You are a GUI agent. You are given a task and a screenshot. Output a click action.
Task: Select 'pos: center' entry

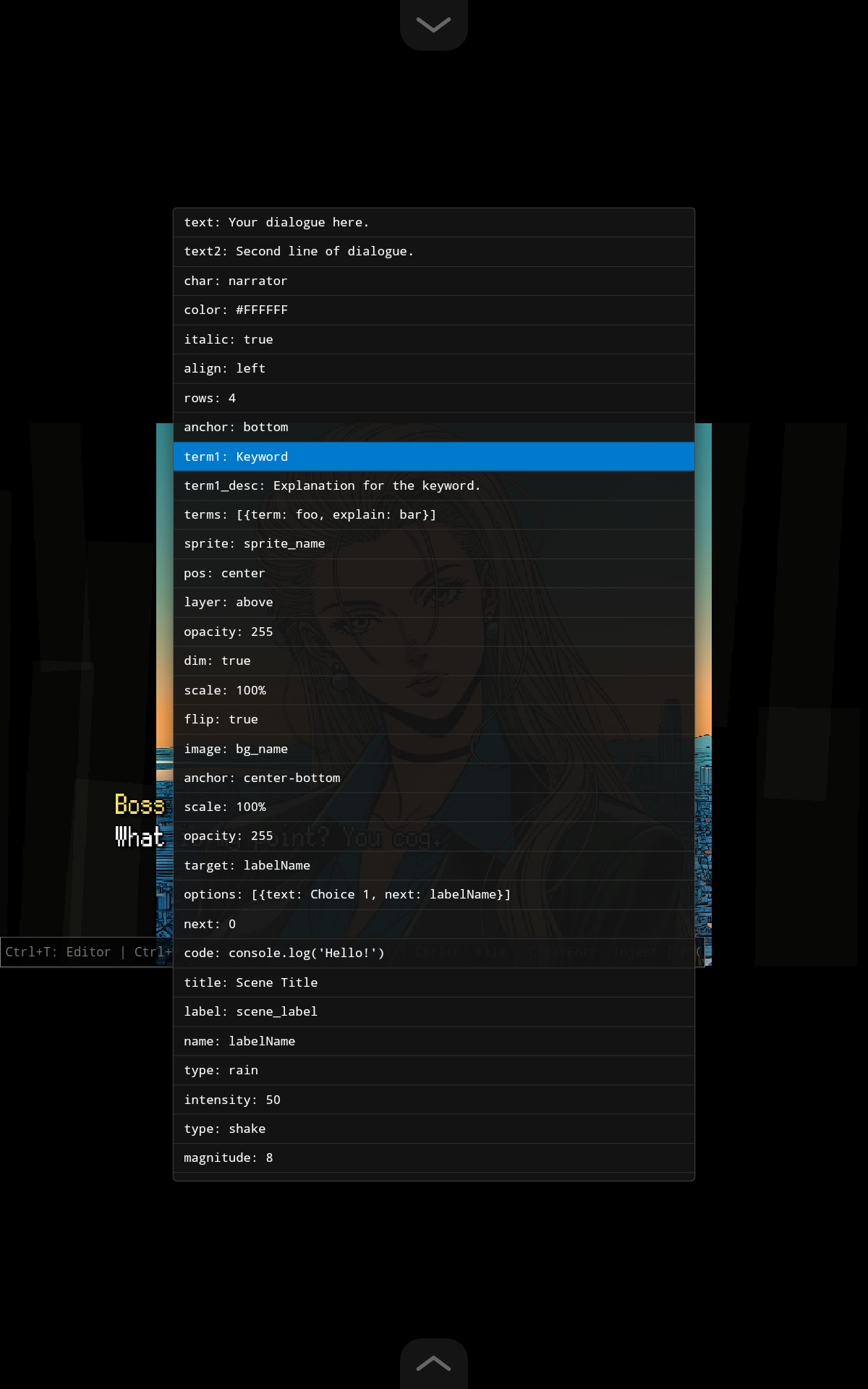point(434,574)
